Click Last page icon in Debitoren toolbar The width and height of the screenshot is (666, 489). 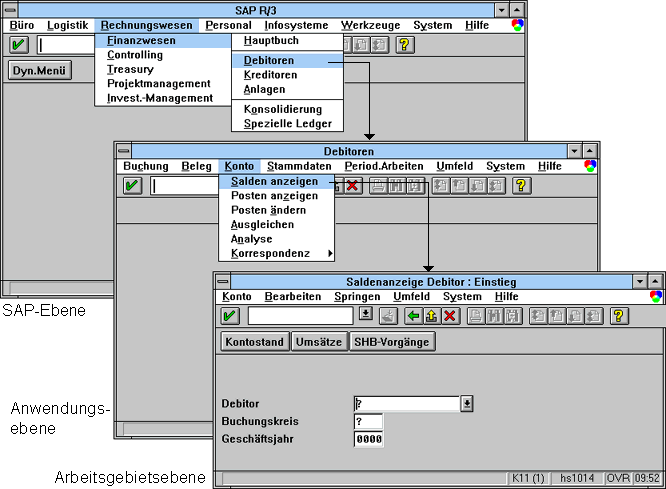[x=496, y=186]
